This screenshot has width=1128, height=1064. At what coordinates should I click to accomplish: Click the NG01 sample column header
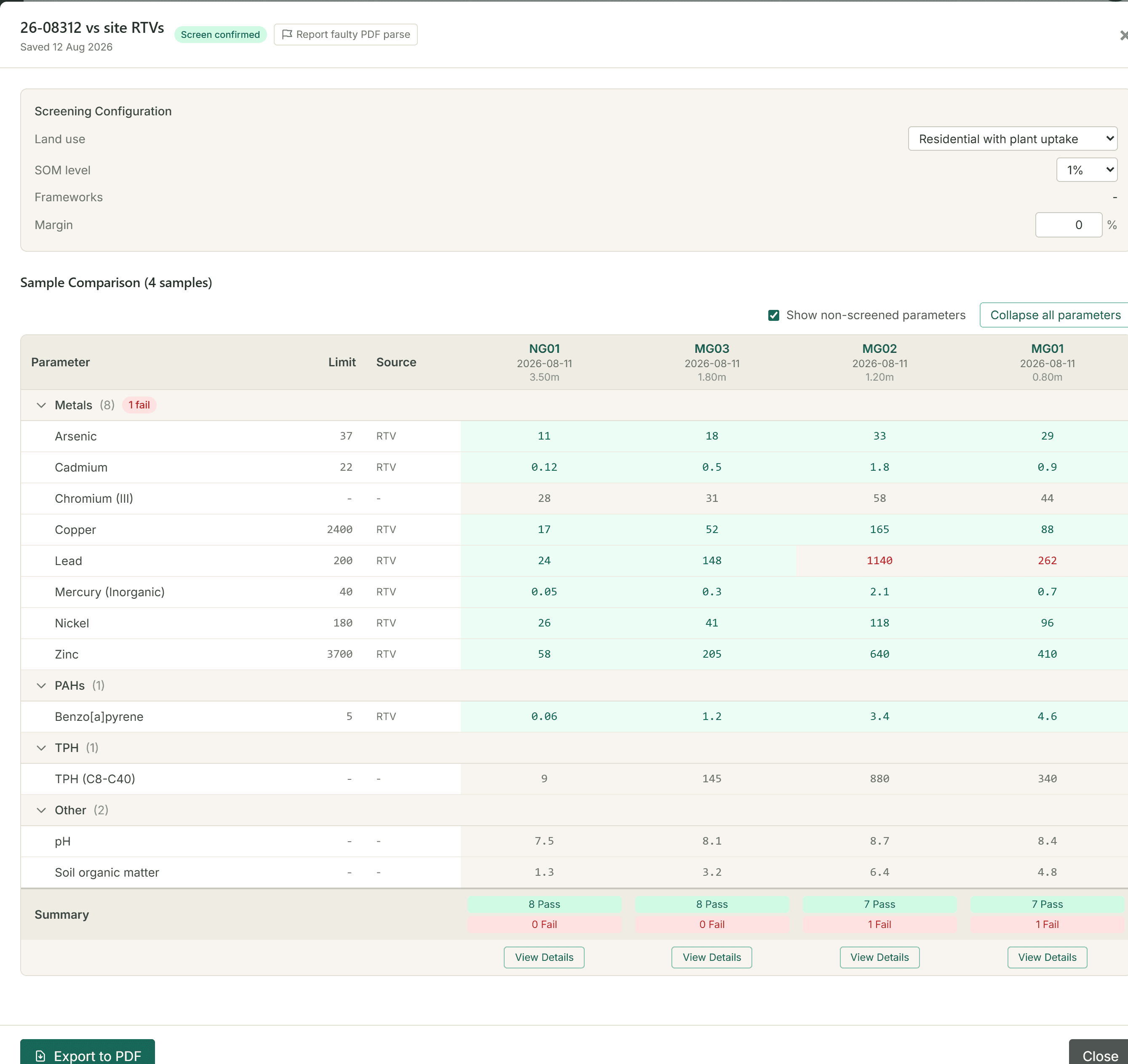(x=544, y=363)
